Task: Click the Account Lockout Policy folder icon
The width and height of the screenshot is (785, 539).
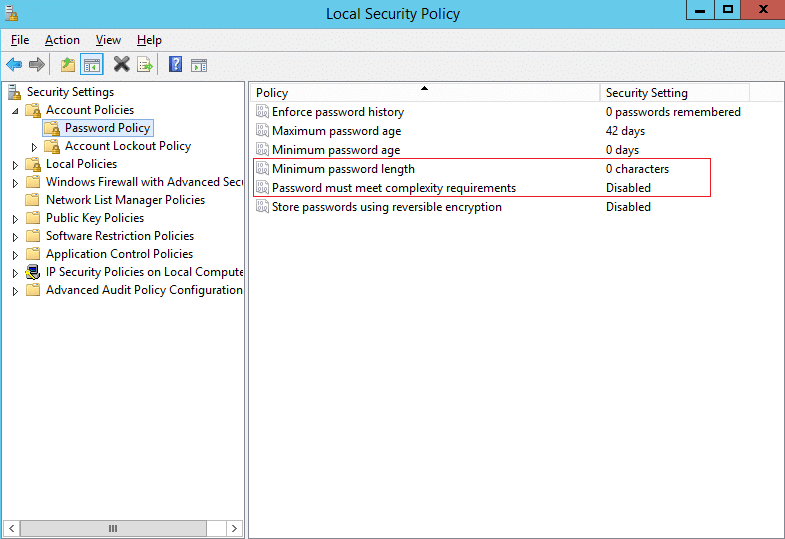Action: click(x=52, y=146)
